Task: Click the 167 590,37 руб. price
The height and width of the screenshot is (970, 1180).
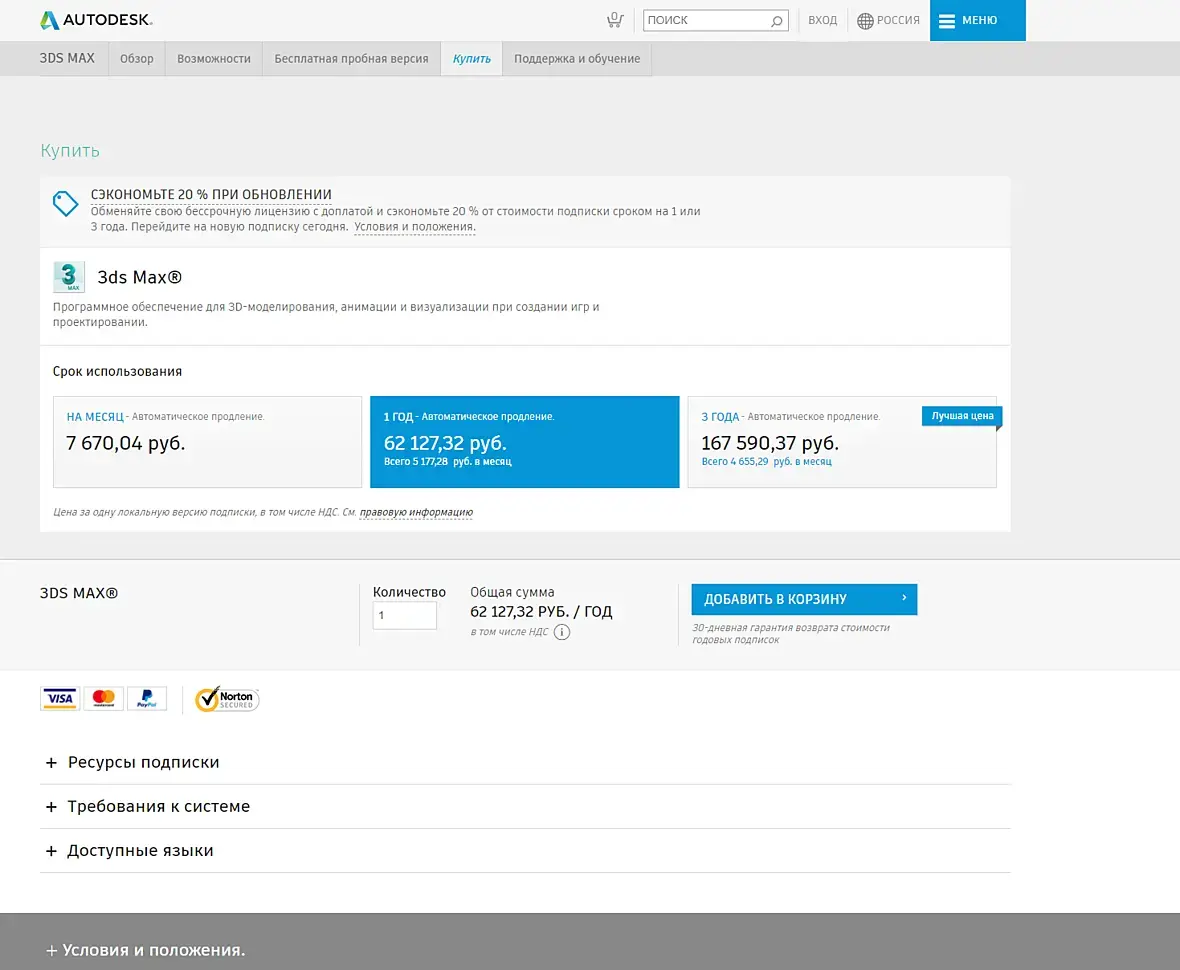Action: (770, 443)
